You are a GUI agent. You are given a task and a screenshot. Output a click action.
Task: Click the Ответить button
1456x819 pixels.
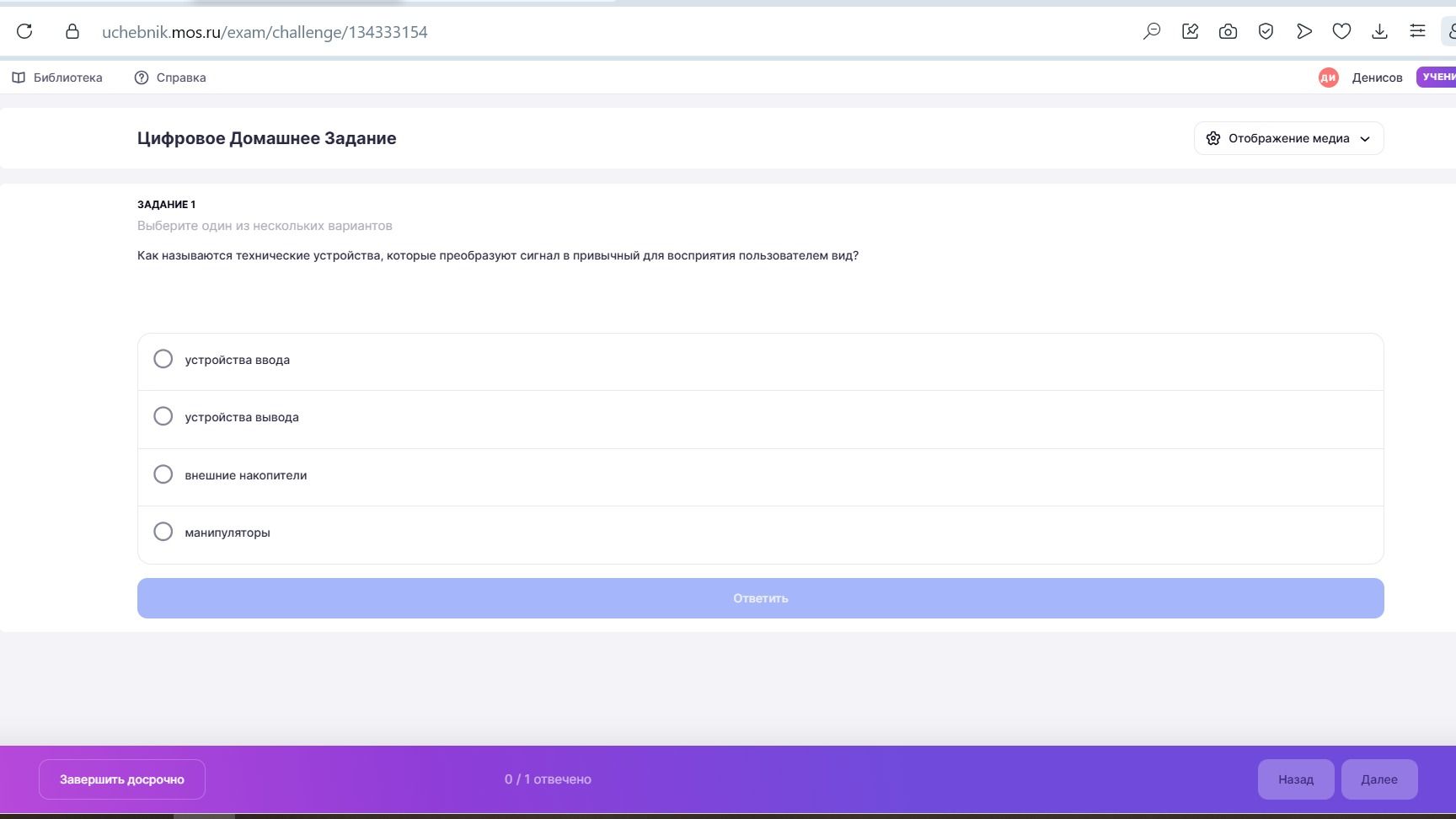pyautogui.click(x=760, y=598)
